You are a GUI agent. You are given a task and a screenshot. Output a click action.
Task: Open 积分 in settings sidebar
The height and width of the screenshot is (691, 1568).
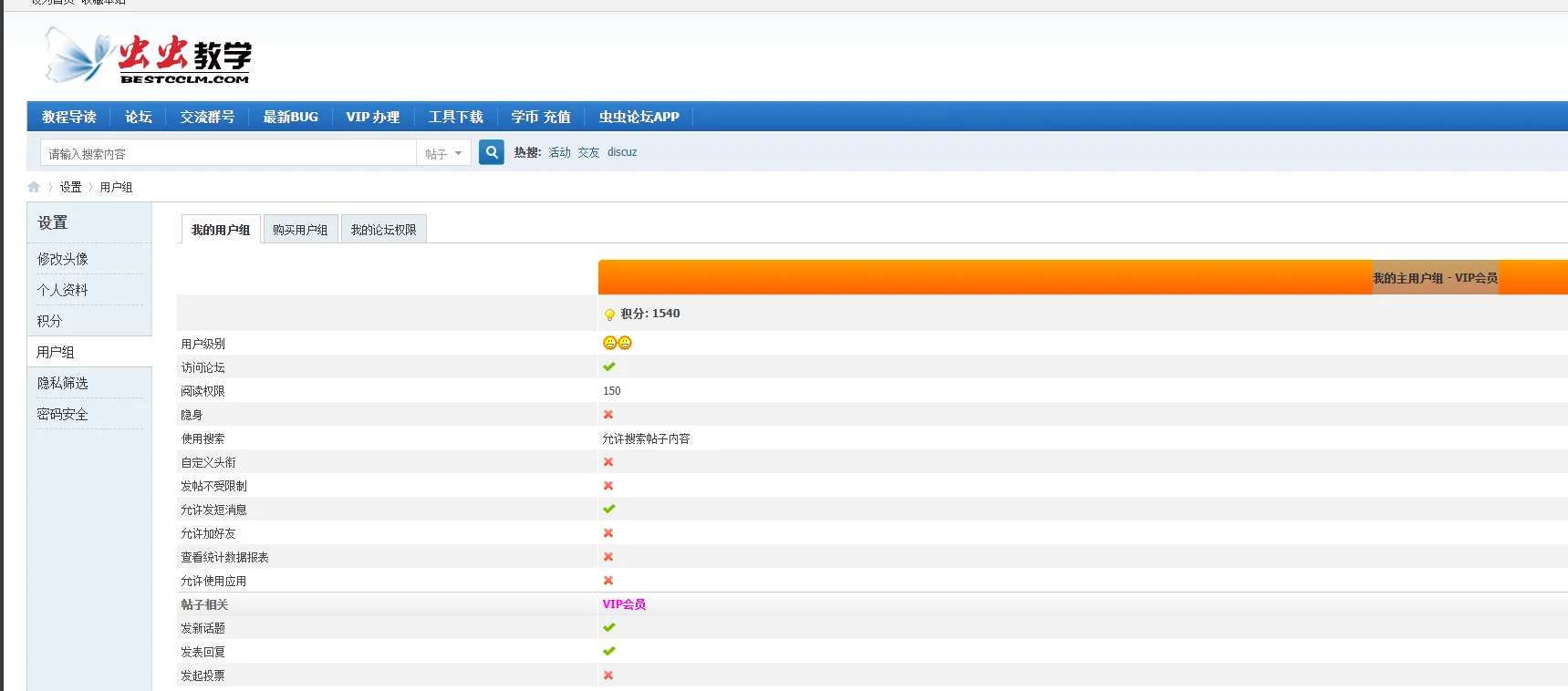click(49, 321)
